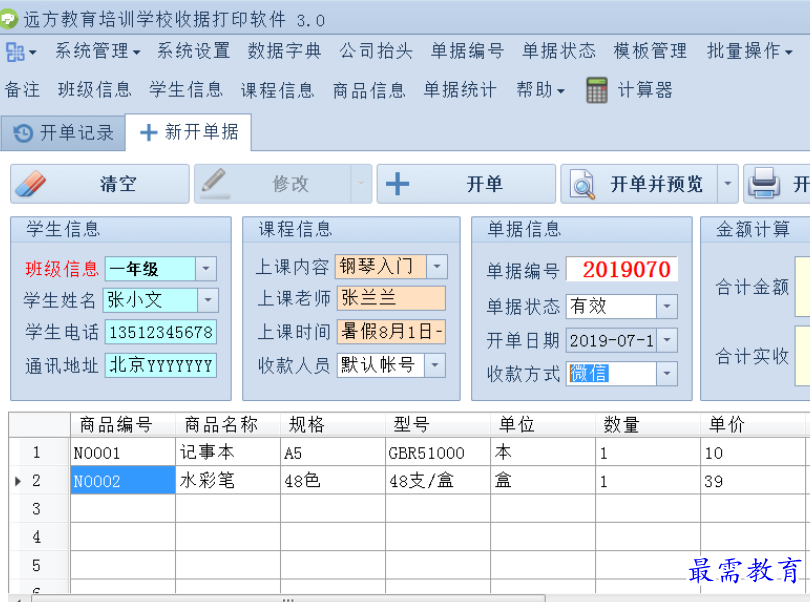Open 帮助 dropdown menu
The width and height of the screenshot is (810, 602).
coord(540,90)
